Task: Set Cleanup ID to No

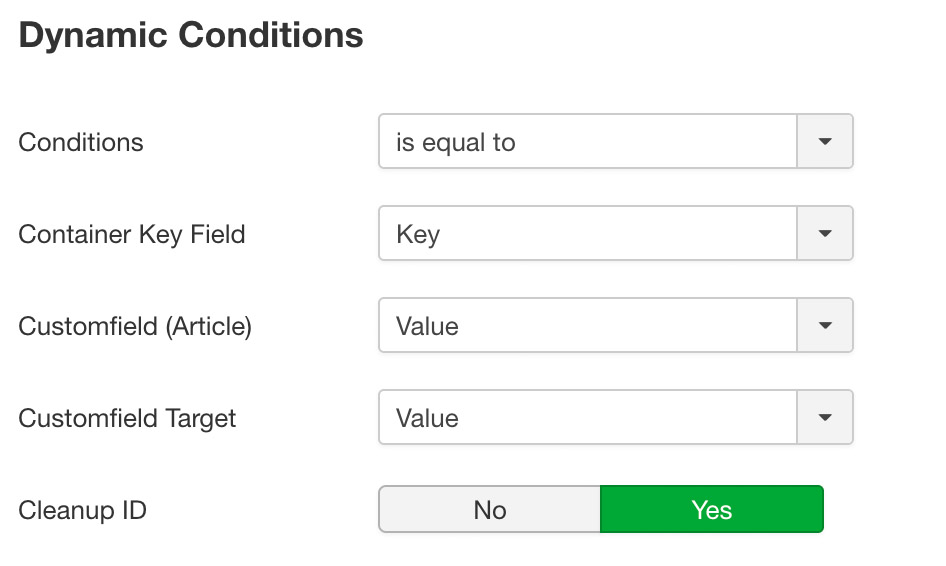Action: [x=489, y=509]
